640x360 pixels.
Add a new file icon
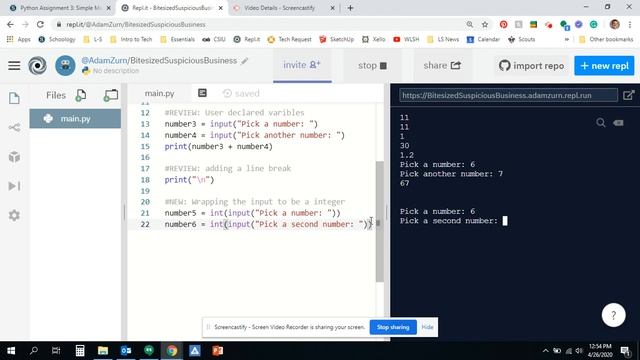pyautogui.click(x=81, y=95)
